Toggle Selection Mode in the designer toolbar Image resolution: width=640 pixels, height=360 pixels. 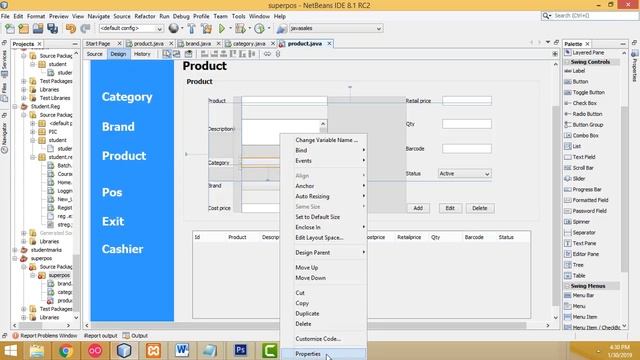coord(167,54)
